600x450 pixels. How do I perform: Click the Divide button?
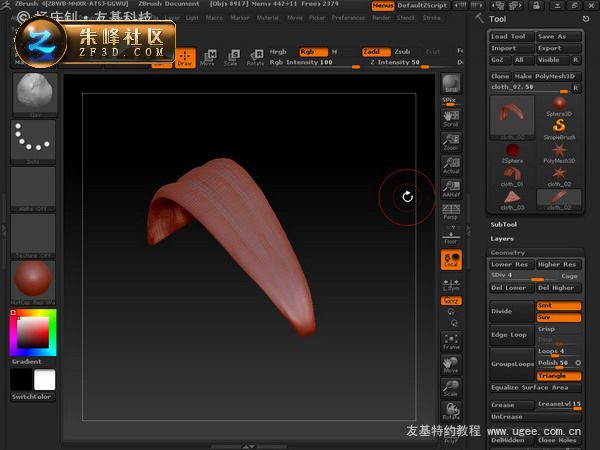512,311
